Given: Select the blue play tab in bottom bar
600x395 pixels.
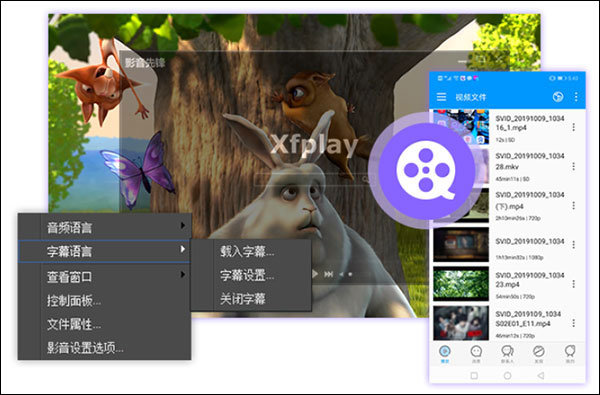Looking at the screenshot, I should pos(444,354).
